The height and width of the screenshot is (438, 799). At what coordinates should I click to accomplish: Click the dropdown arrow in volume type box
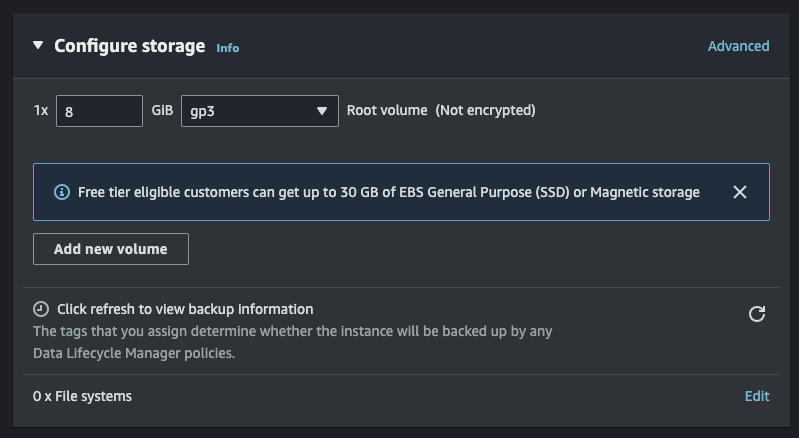coord(322,111)
